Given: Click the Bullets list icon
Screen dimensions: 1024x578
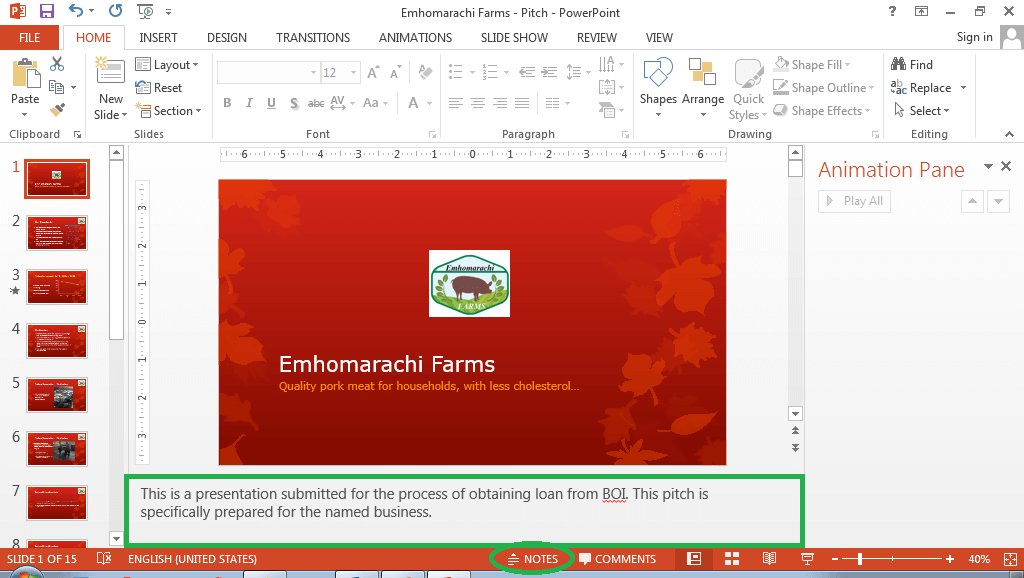Looking at the screenshot, I should (x=456, y=72).
